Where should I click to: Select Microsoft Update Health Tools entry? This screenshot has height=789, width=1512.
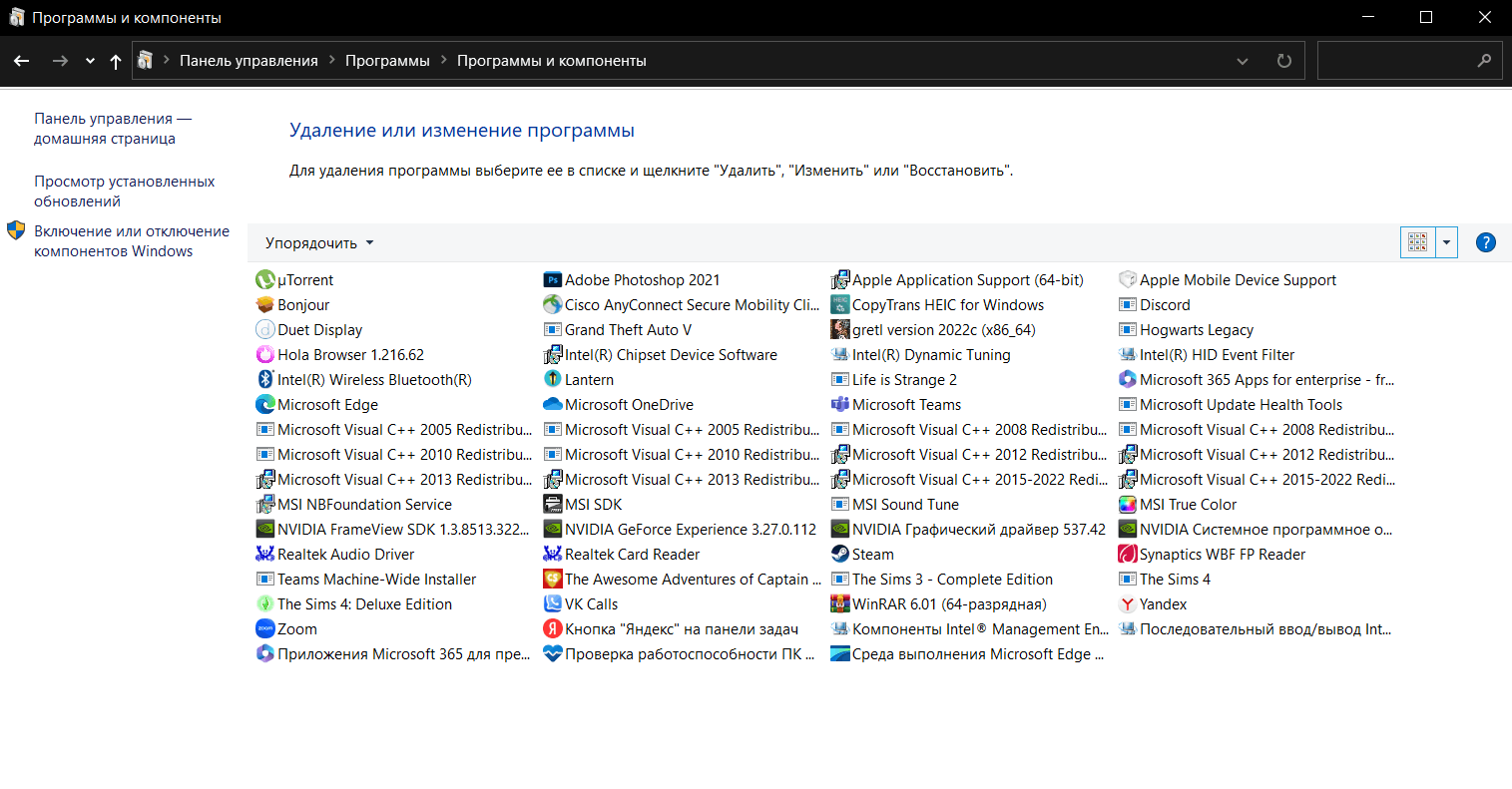point(1231,405)
